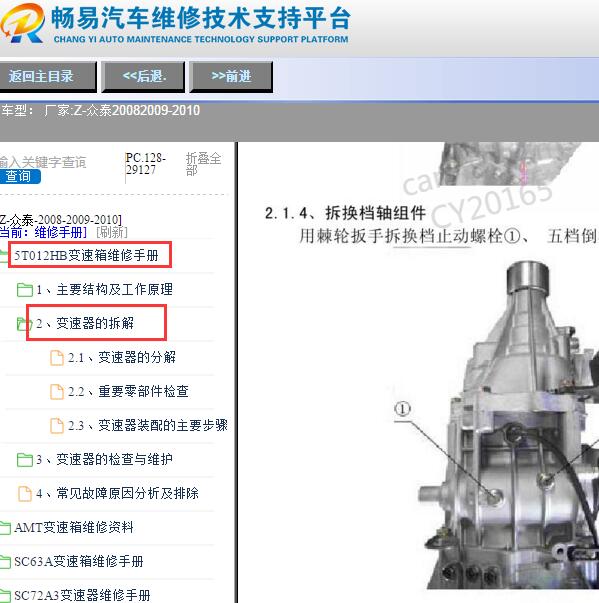Open the 2.1、变速器的分解 page
The image size is (599, 603).
(121, 358)
